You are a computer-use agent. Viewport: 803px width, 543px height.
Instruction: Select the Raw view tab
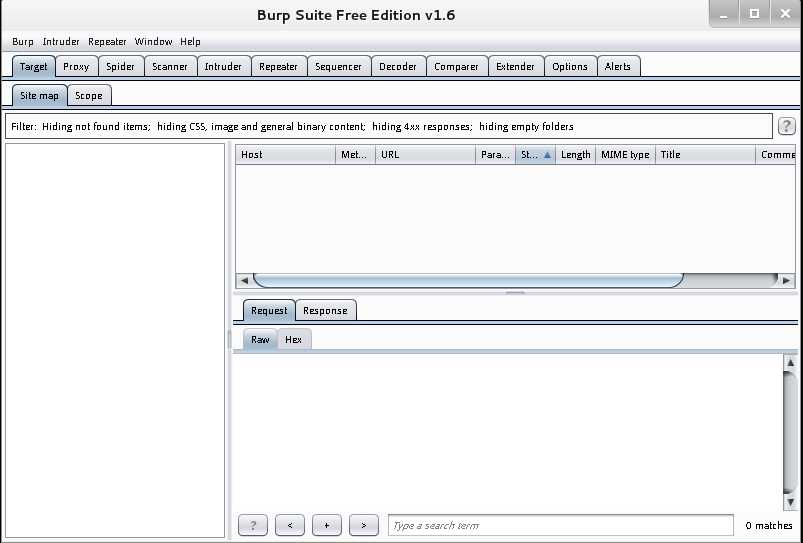tap(260, 340)
